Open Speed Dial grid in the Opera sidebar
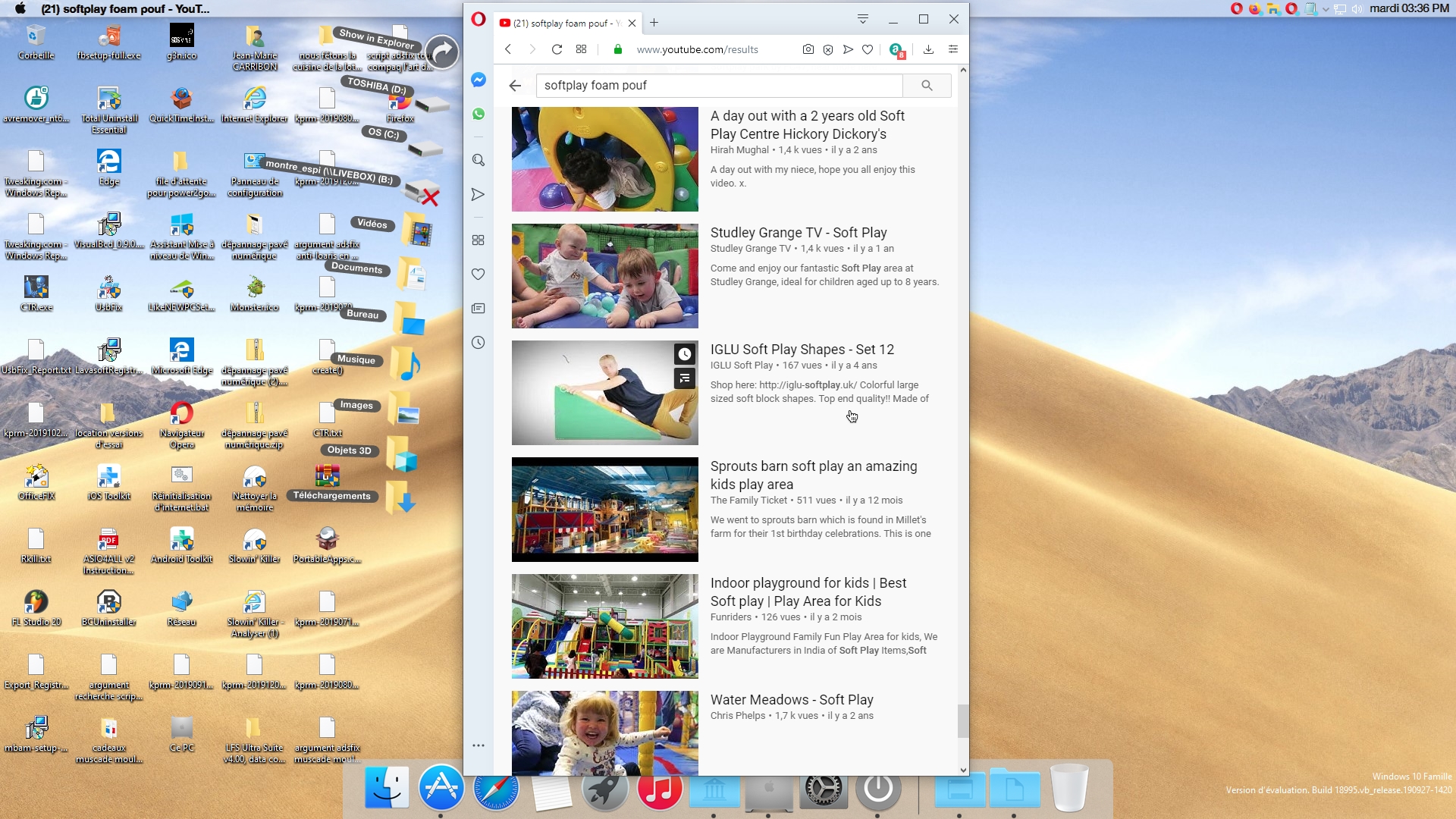The image size is (1456, 819). [478, 240]
